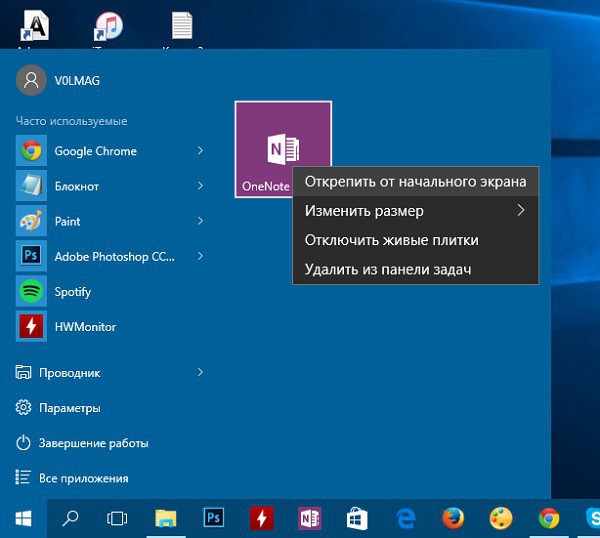Viewport: 600px width, 538px height.
Task: Launch Firefox from the taskbar
Action: (x=453, y=518)
